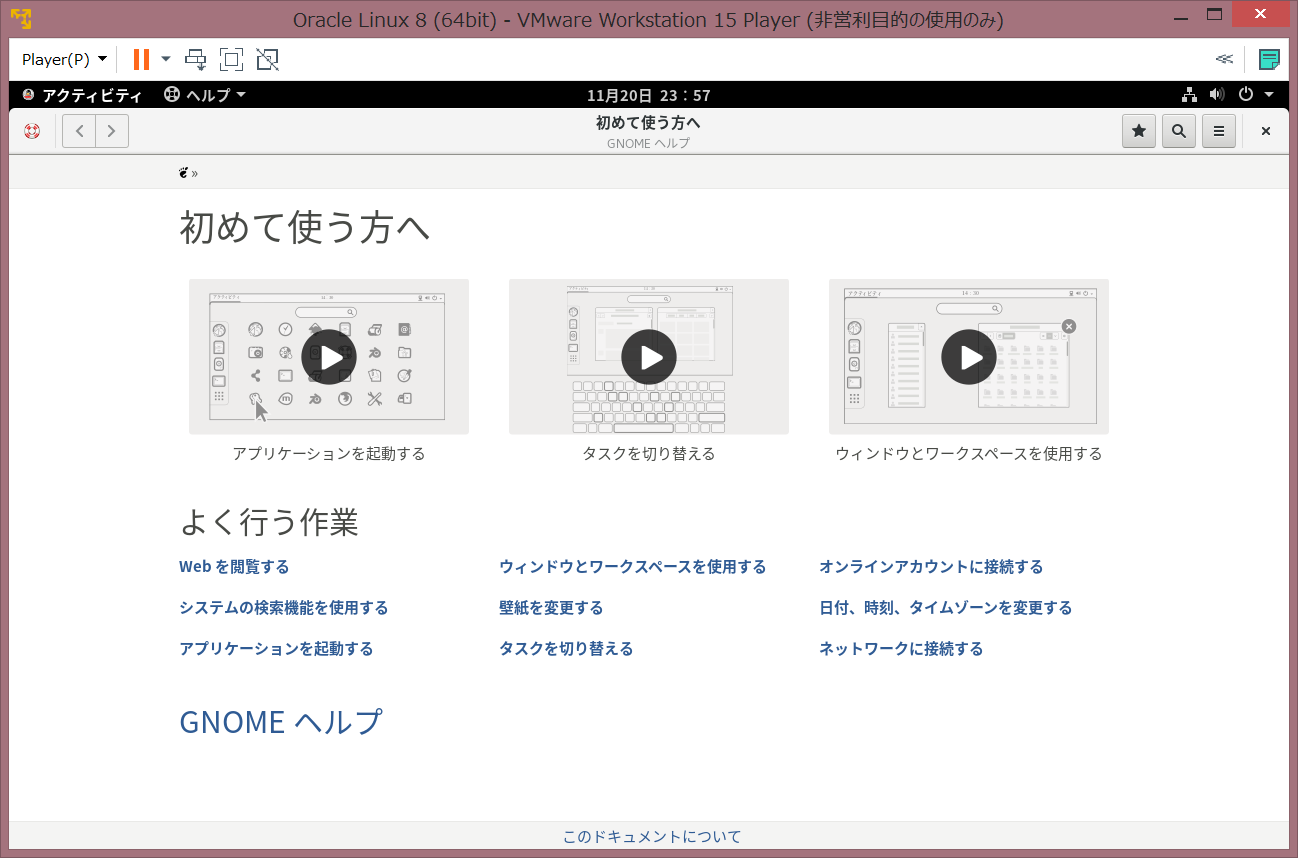This screenshot has width=1298, height=858.
Task: Click the network status icon in top bar
Action: point(1189,95)
